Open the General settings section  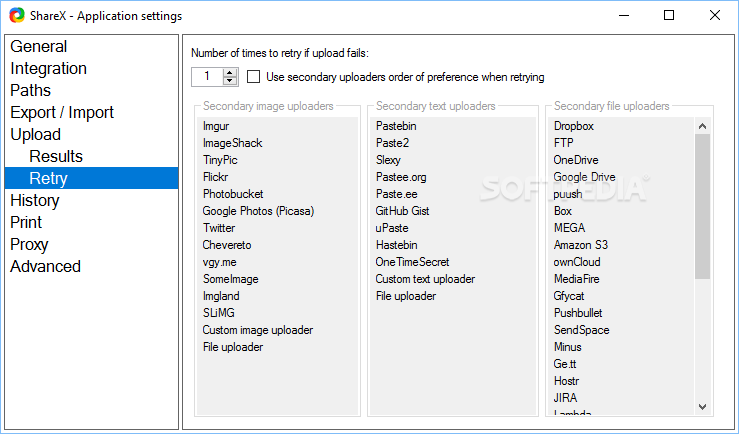39,46
